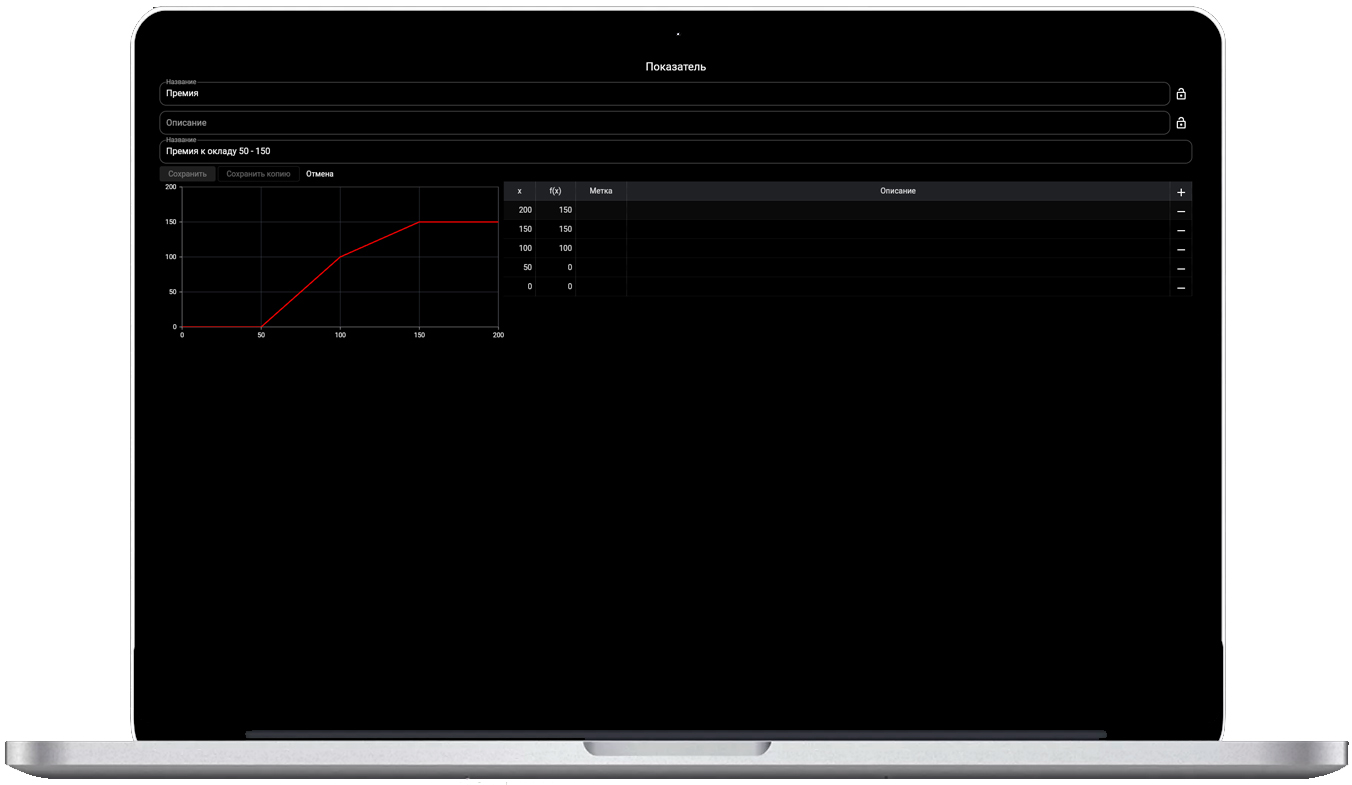This screenshot has height=785, width=1352.
Task: Edit the f(x) cell in the x=100 row
Action: (x=556, y=248)
